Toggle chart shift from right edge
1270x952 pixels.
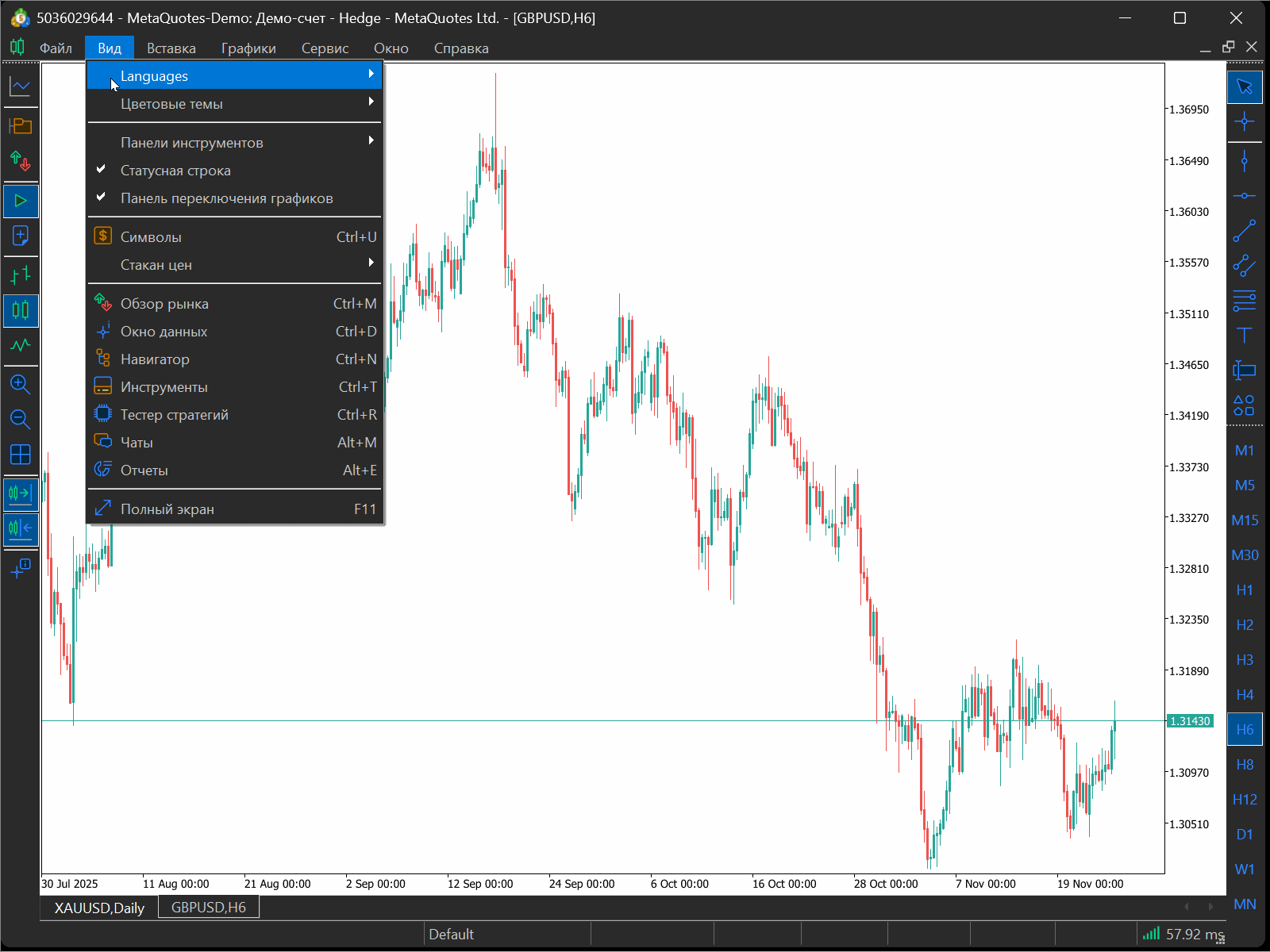21,528
